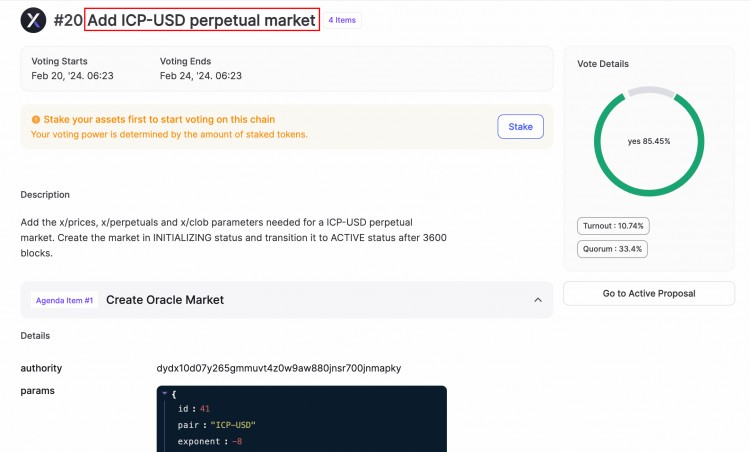Click the proposal number #20
750x452 pixels.
(68, 20)
